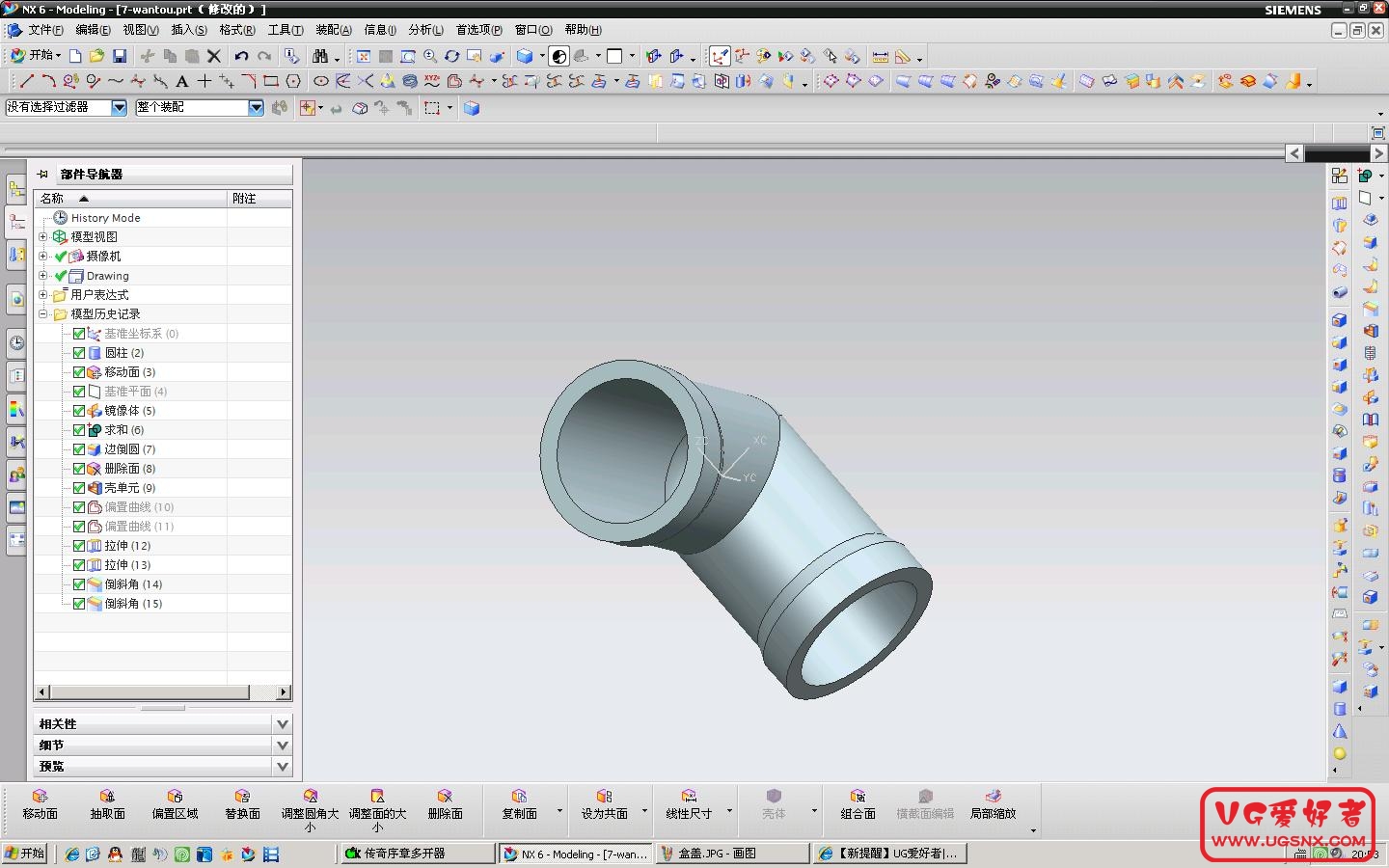Image resolution: width=1389 pixels, height=868 pixels.
Task: Toggle checkbox for 镜像体 (5) feature
Action: (79, 411)
